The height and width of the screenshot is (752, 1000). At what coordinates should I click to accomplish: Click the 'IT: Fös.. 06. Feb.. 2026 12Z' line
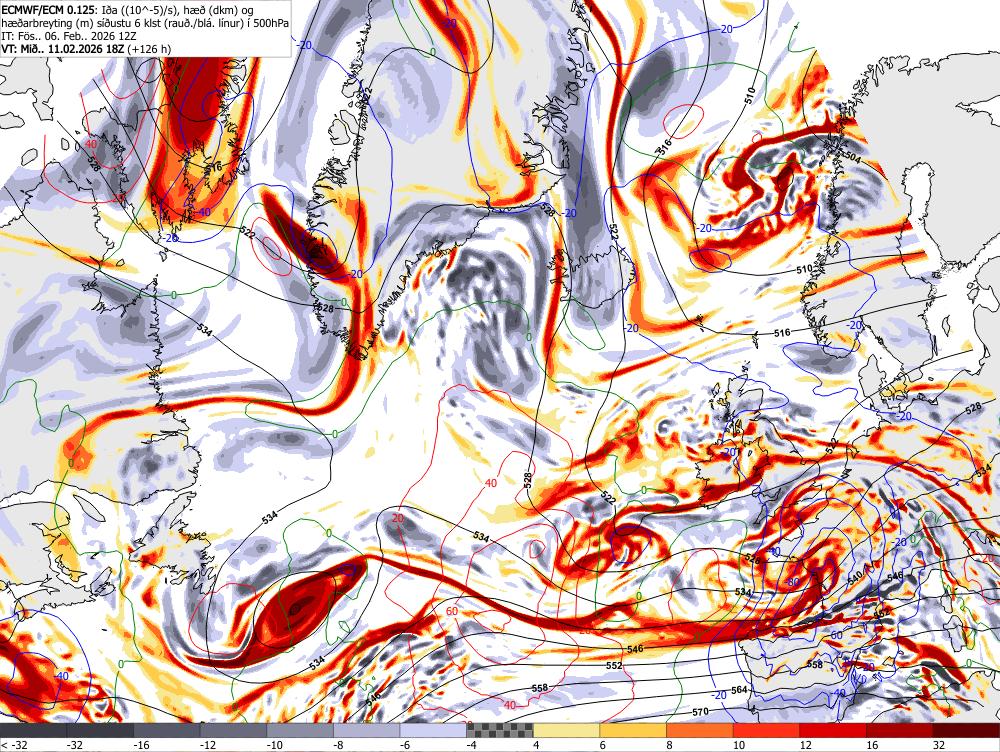pos(69,36)
